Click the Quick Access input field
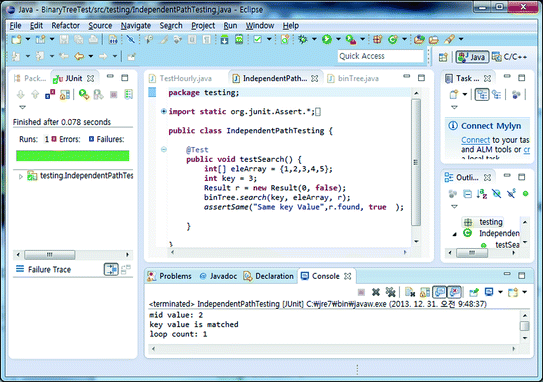The image size is (543, 382). [x=381, y=56]
